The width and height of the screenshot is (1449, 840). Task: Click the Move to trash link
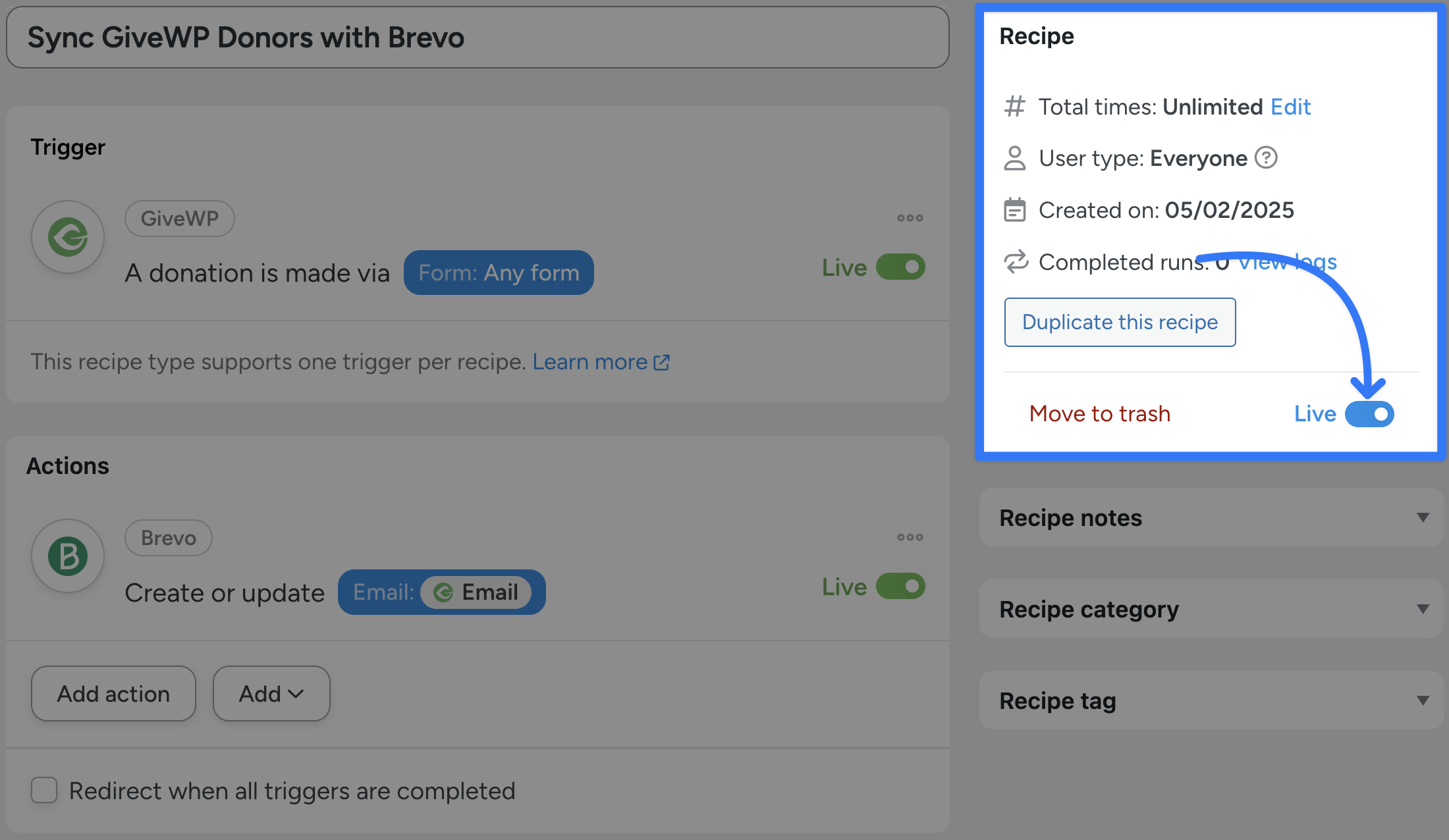click(1099, 414)
